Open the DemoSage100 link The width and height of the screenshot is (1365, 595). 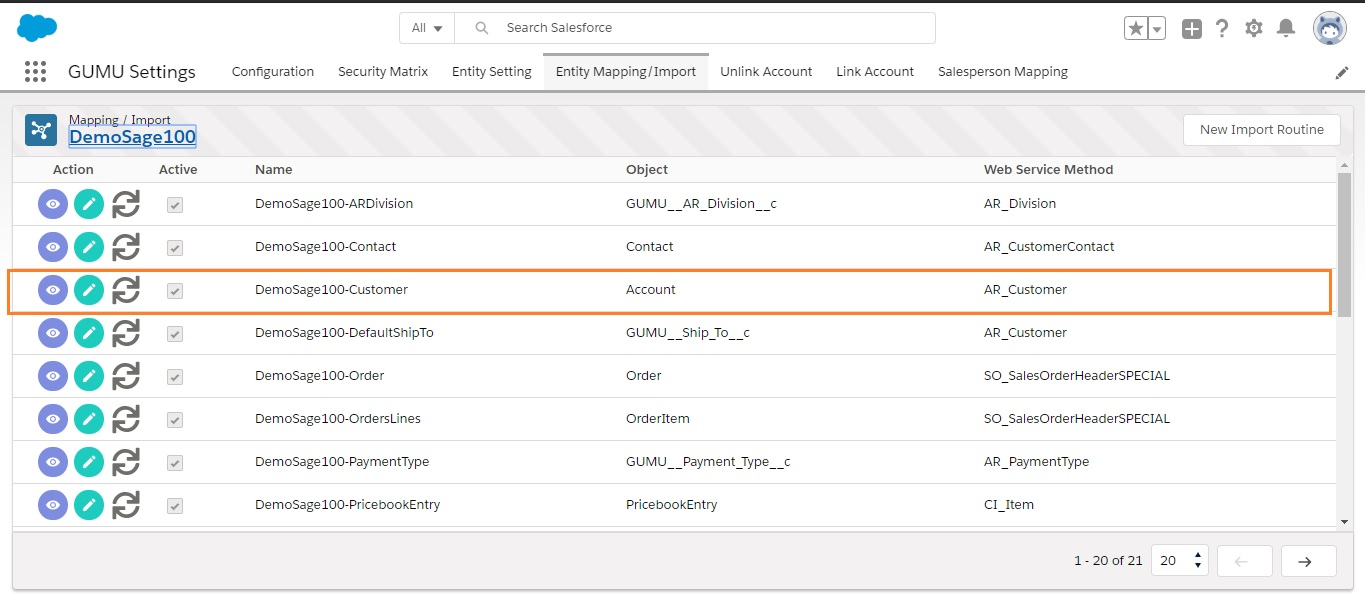pyautogui.click(x=132, y=137)
